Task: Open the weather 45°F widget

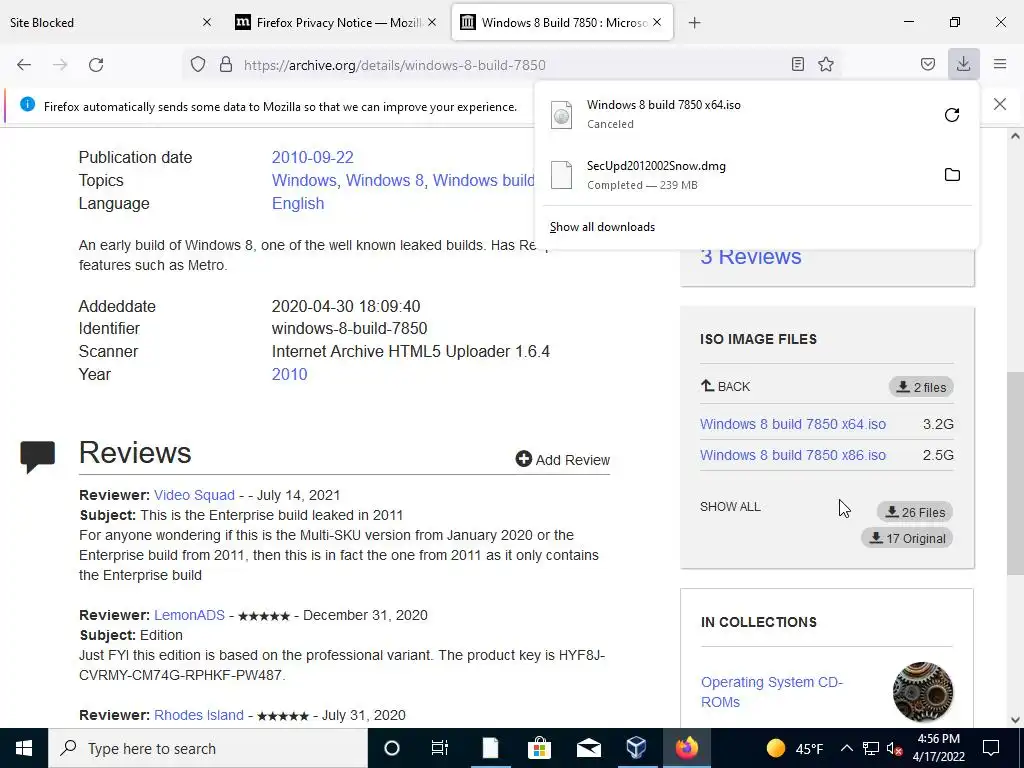Action: click(x=795, y=748)
